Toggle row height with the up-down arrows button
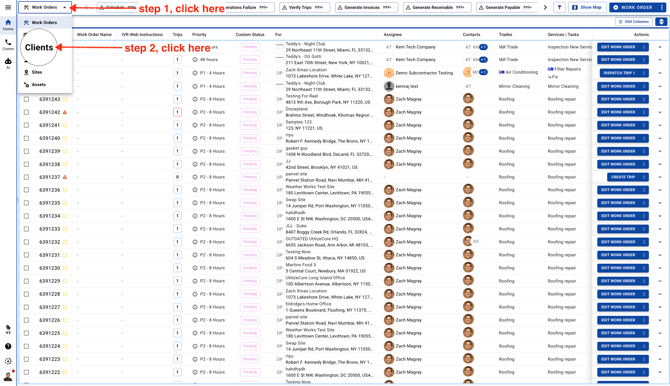This screenshot has width=670, height=386. pyautogui.click(x=661, y=21)
